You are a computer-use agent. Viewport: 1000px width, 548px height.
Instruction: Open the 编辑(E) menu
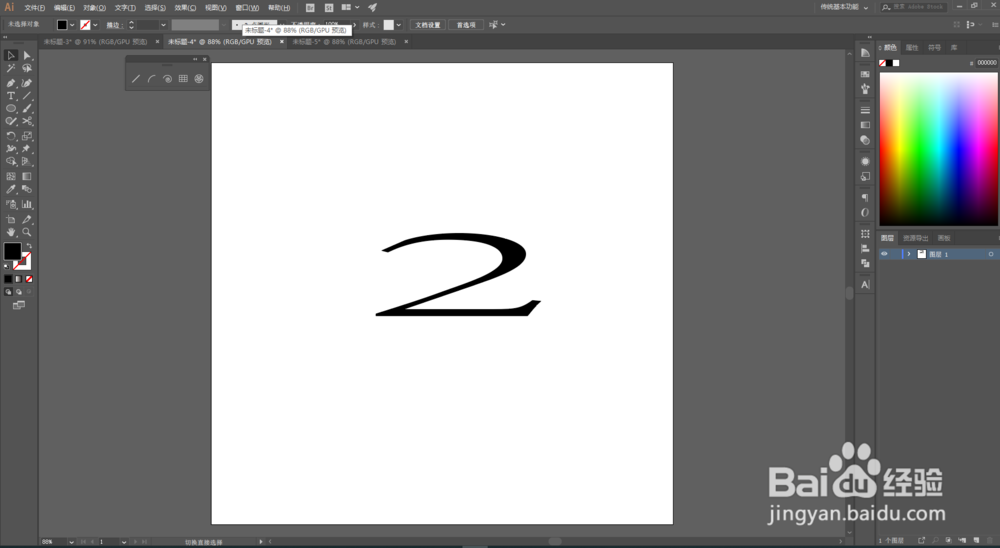pyautogui.click(x=64, y=8)
